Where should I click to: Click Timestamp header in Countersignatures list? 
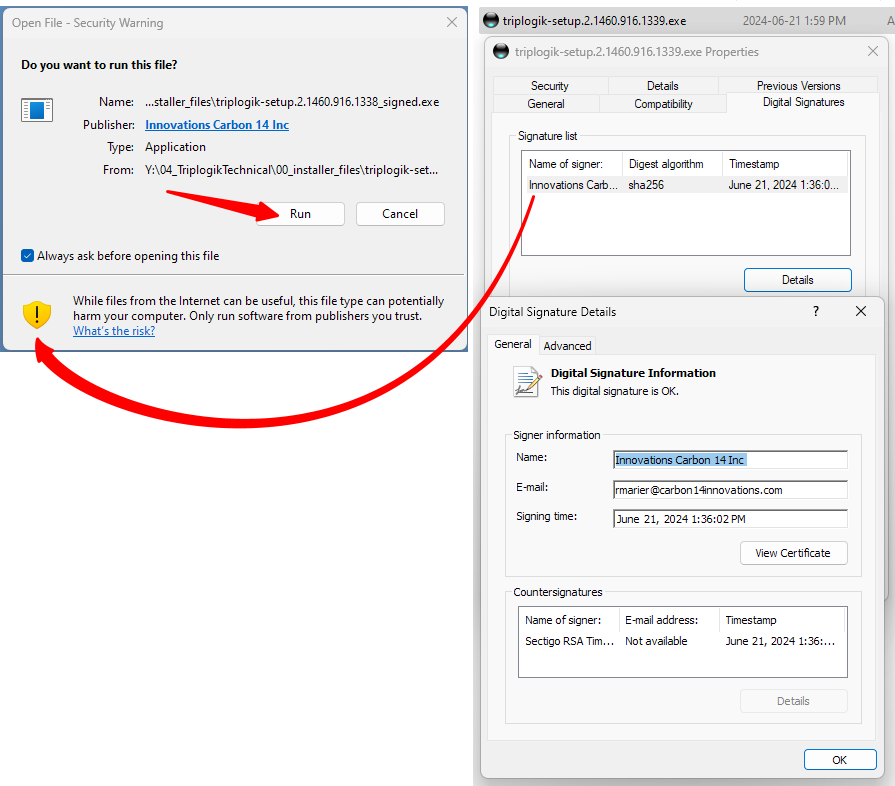click(x=782, y=620)
